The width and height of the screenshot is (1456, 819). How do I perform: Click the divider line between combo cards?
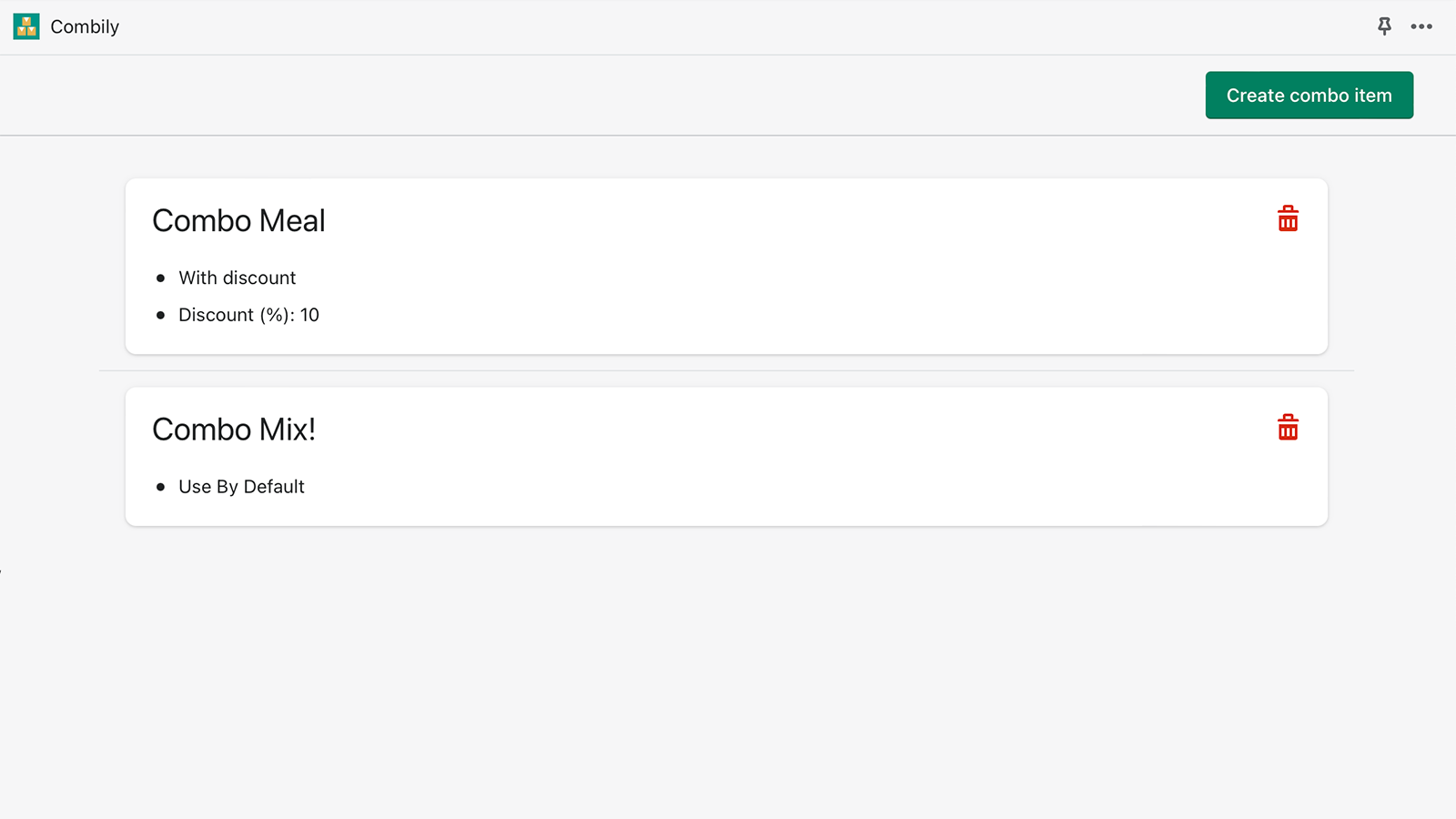point(726,371)
